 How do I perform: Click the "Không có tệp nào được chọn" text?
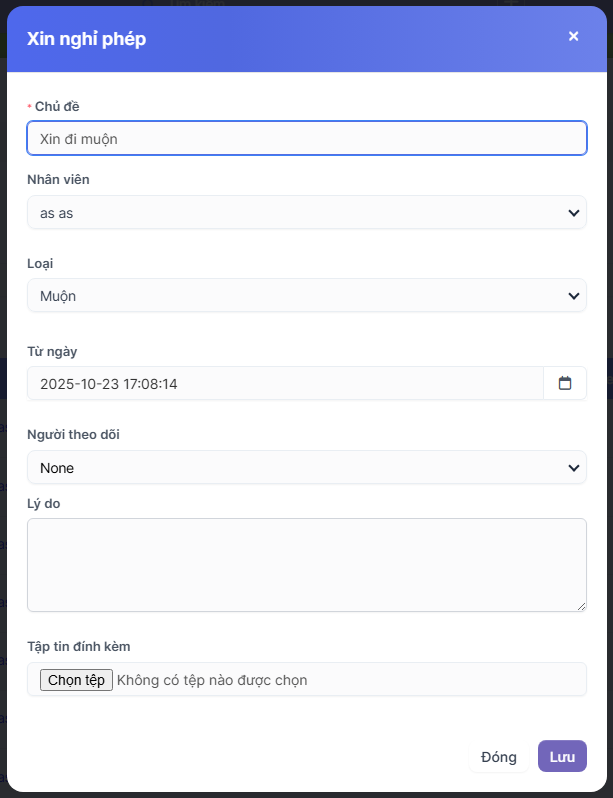212,680
